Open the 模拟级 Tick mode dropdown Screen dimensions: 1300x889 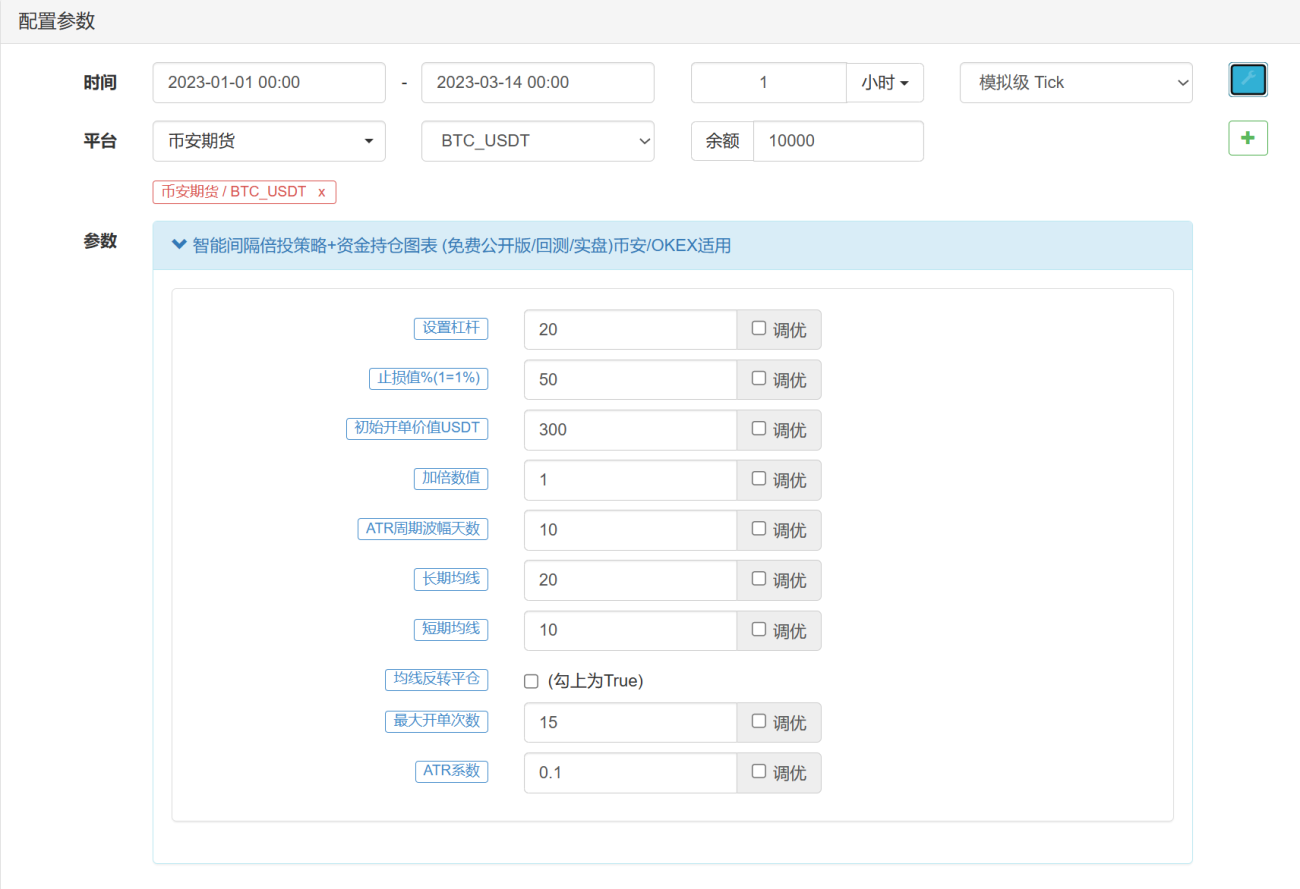point(1076,83)
